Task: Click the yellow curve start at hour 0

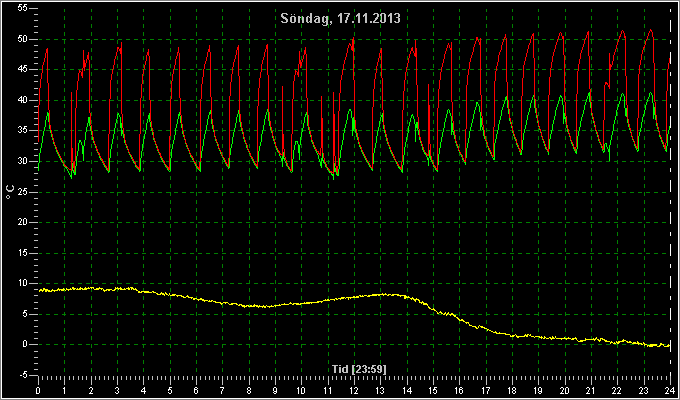Action: click(39, 290)
